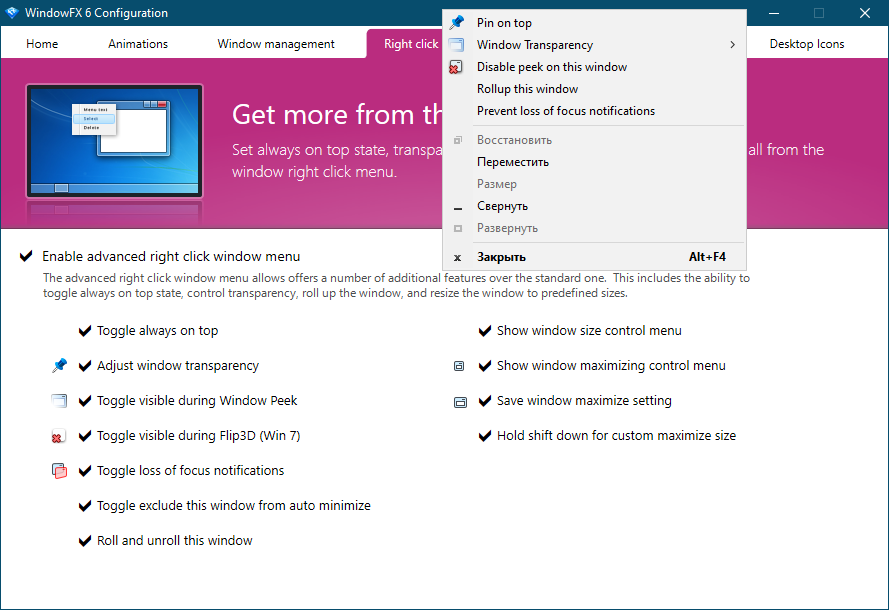Click the maximize icon next to Развернуть

[x=458, y=228]
